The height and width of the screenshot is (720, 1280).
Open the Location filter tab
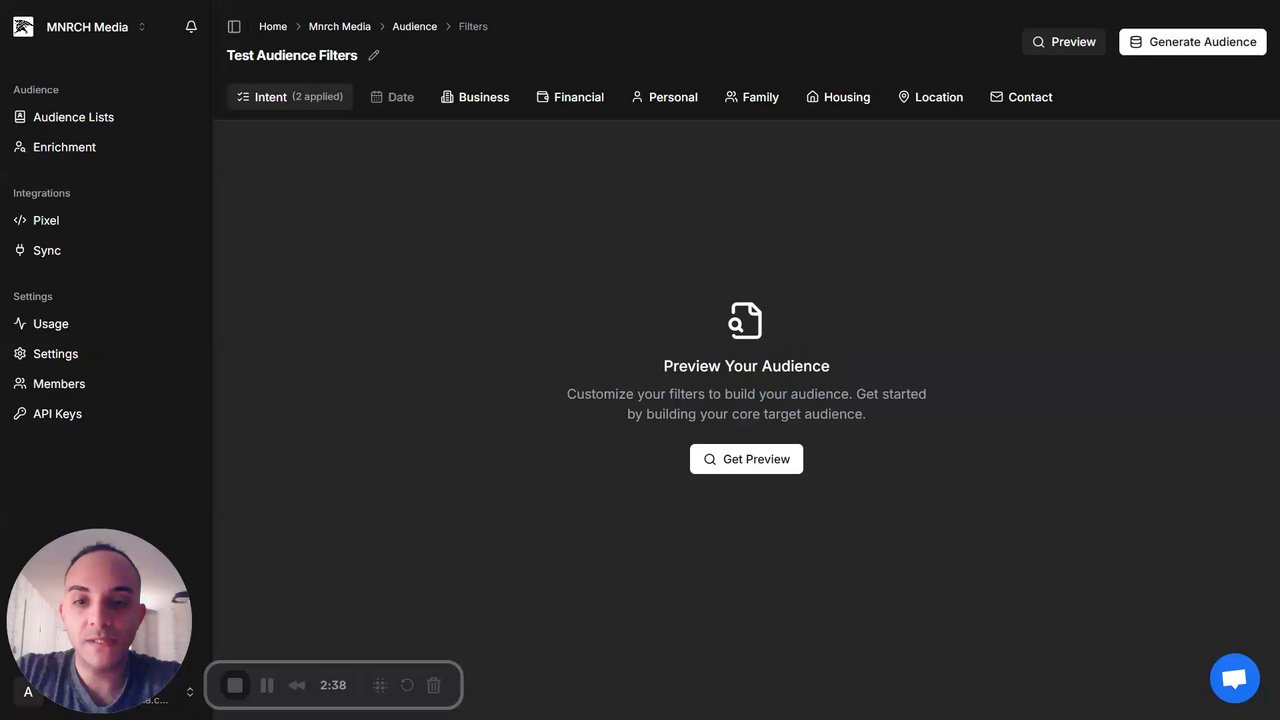930,97
